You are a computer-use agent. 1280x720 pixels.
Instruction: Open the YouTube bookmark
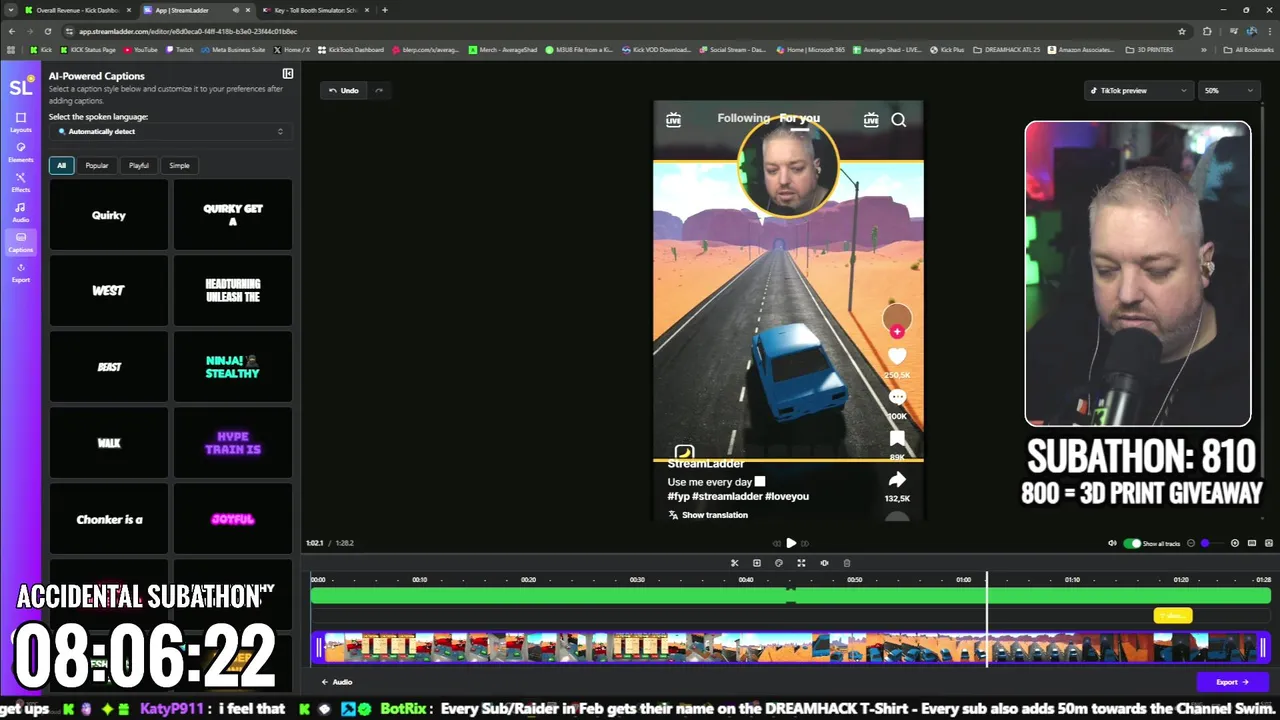pos(140,49)
